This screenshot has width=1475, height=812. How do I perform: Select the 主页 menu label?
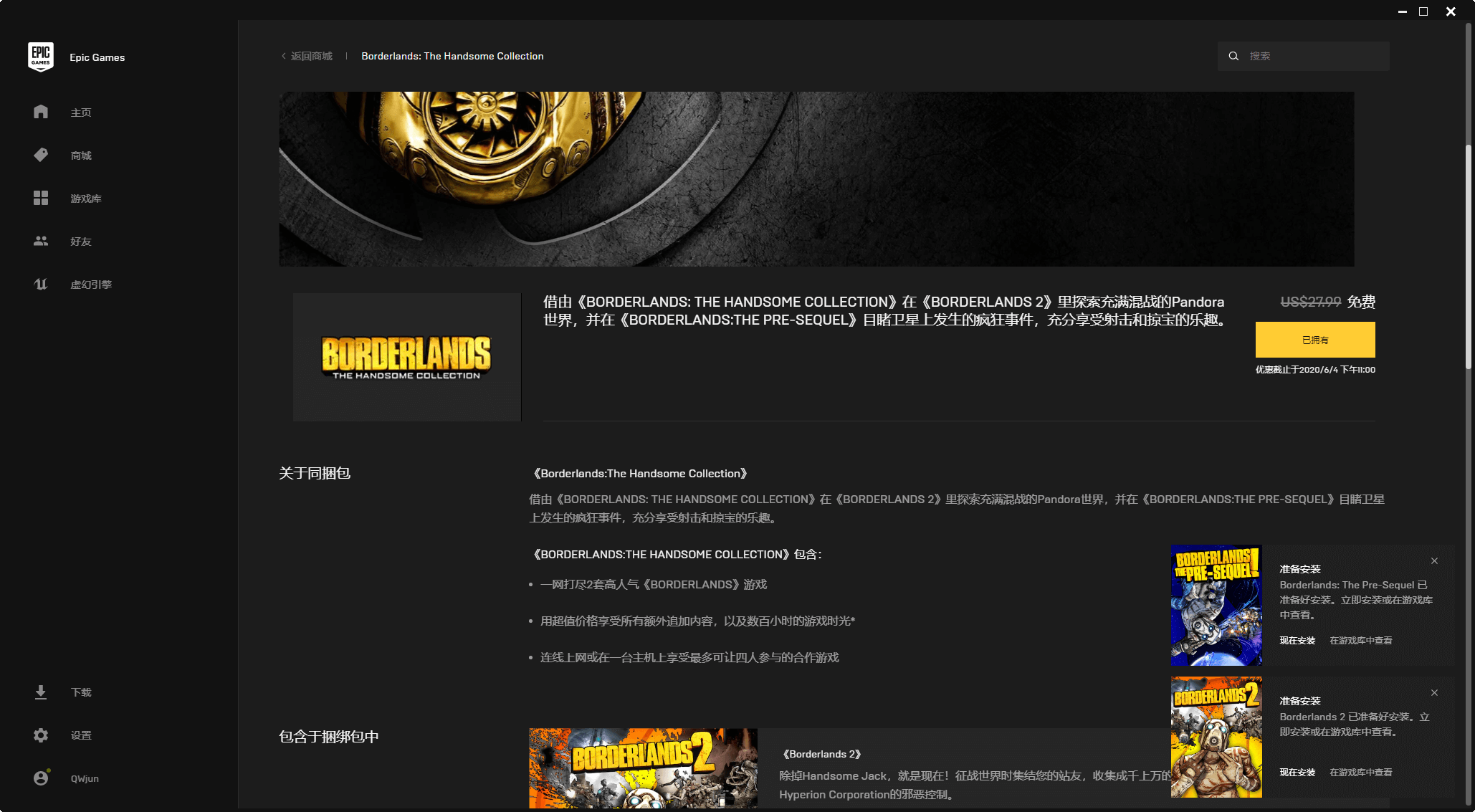coord(81,113)
